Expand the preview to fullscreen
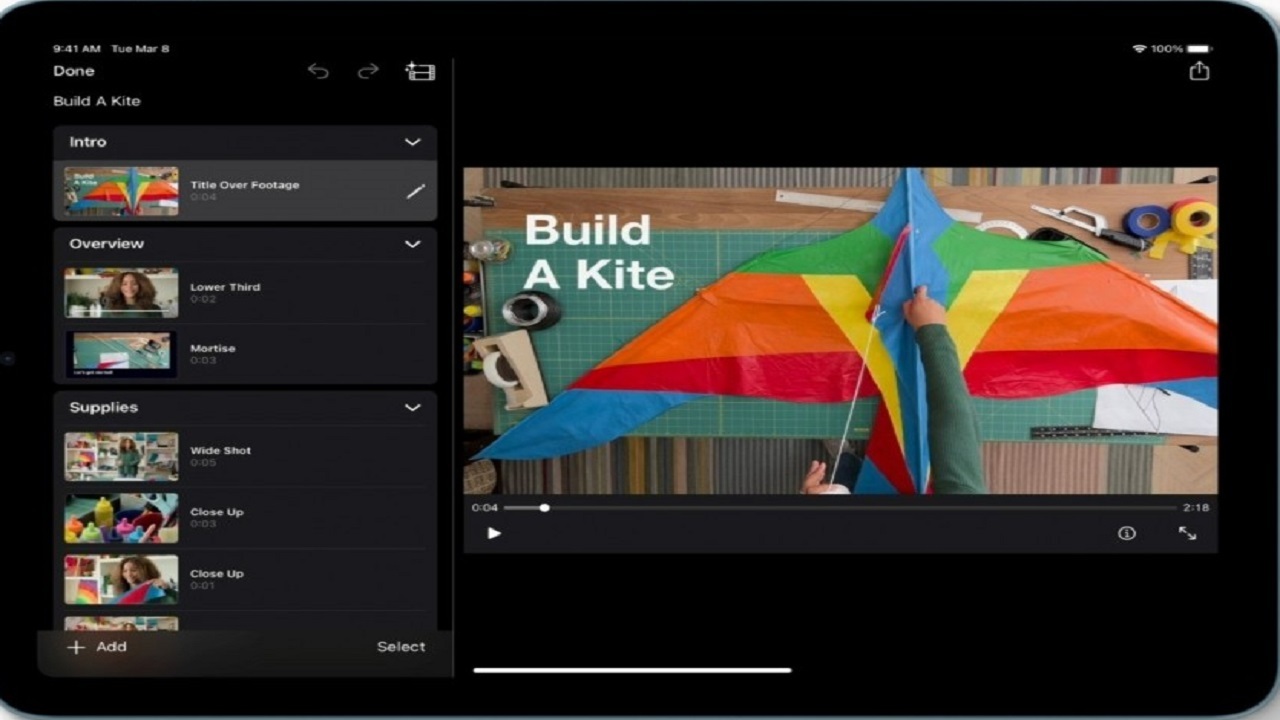This screenshot has width=1280, height=720. 1187,533
